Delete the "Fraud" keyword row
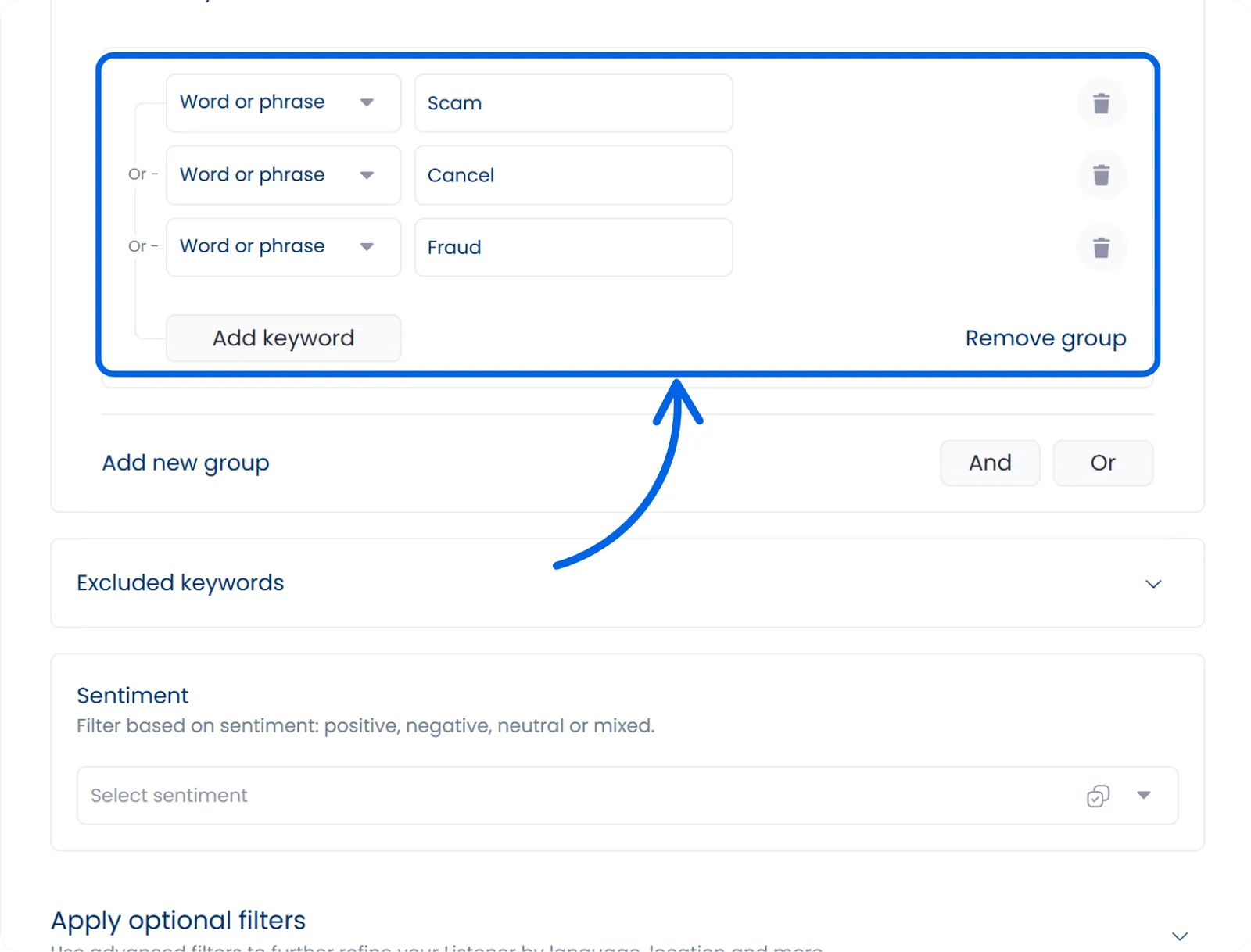 (1102, 248)
